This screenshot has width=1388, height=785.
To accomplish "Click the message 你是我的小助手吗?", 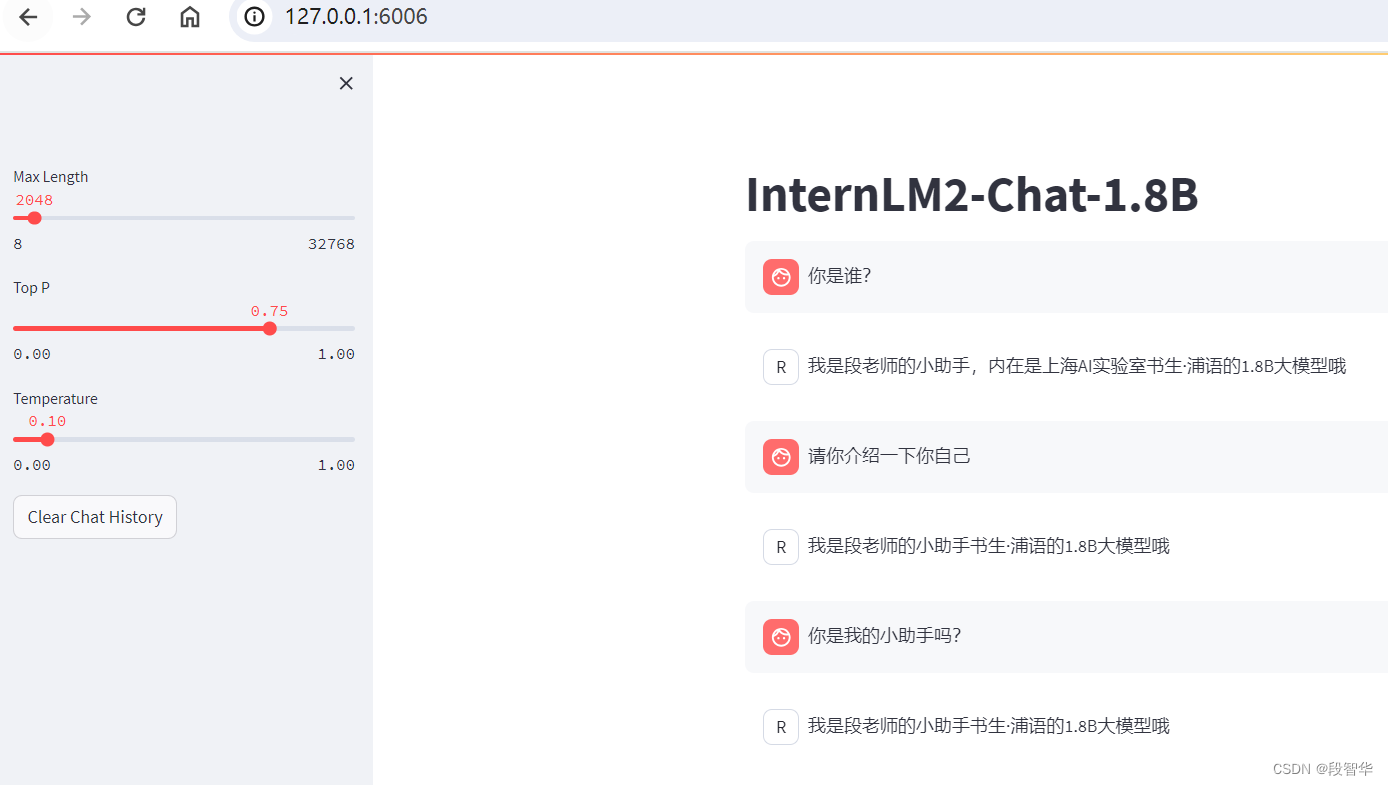I will click(885, 636).
